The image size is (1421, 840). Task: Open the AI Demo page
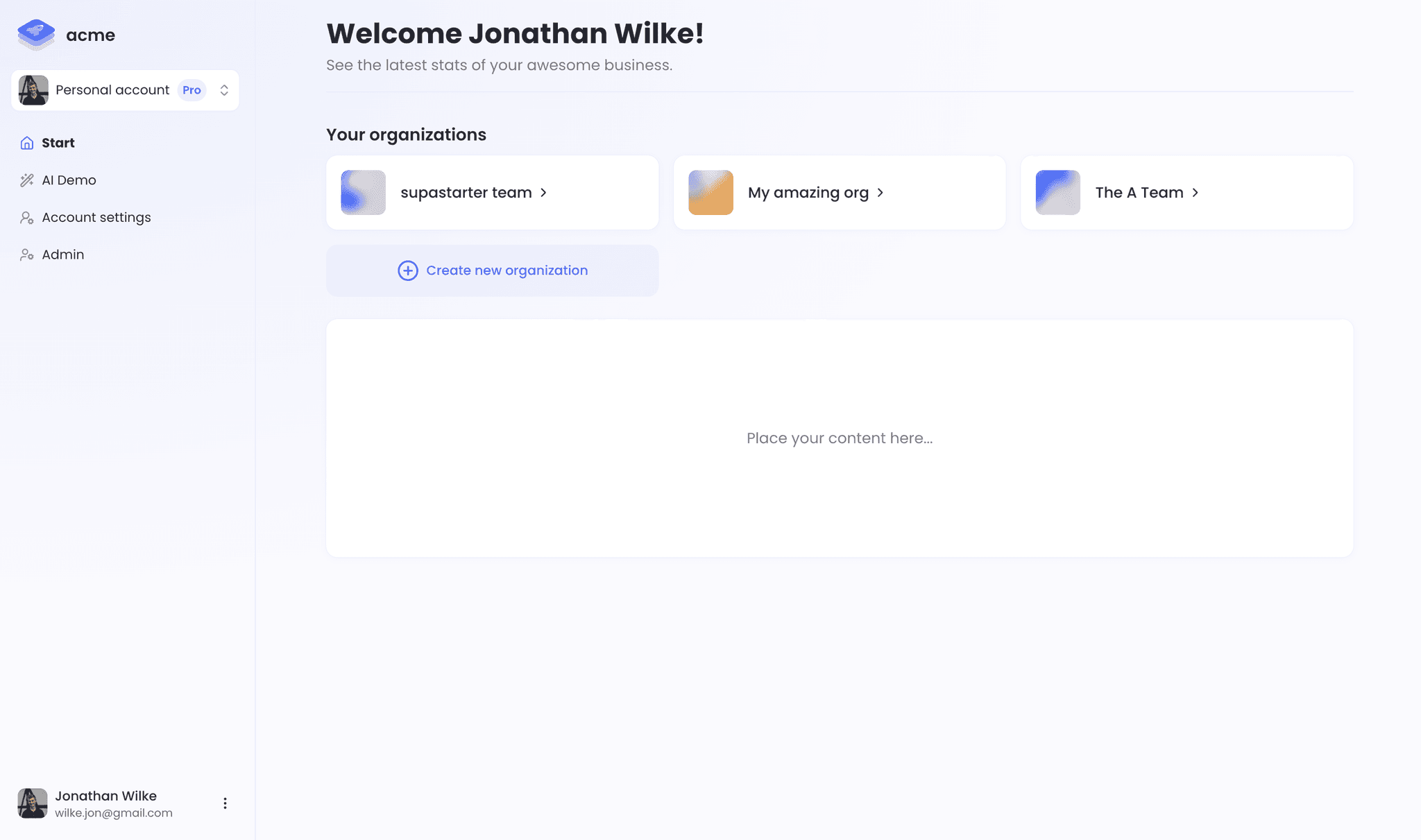69,180
